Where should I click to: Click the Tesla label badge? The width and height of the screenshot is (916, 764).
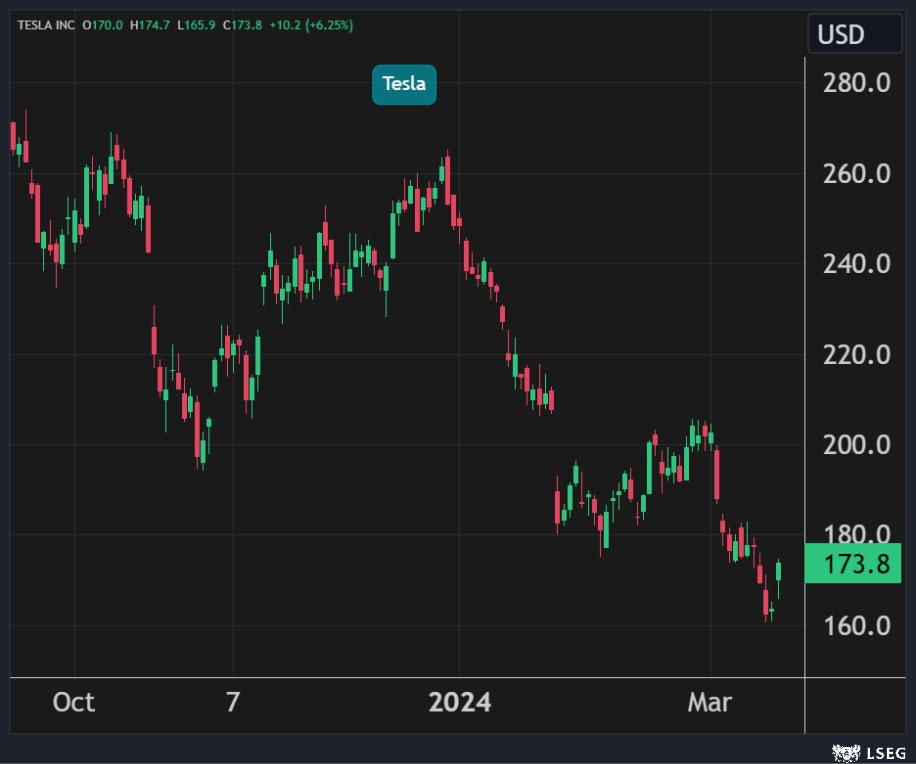click(404, 84)
